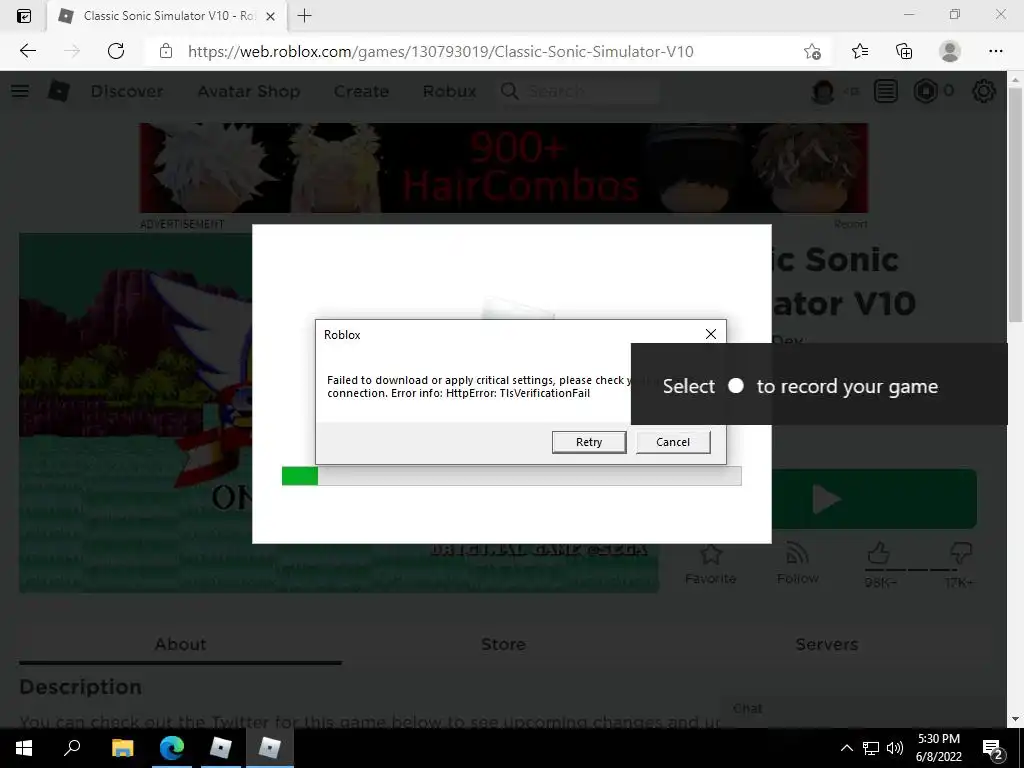Viewport: 1024px width, 768px height.
Task: Report the advertisement via Report link
Action: 850,224
